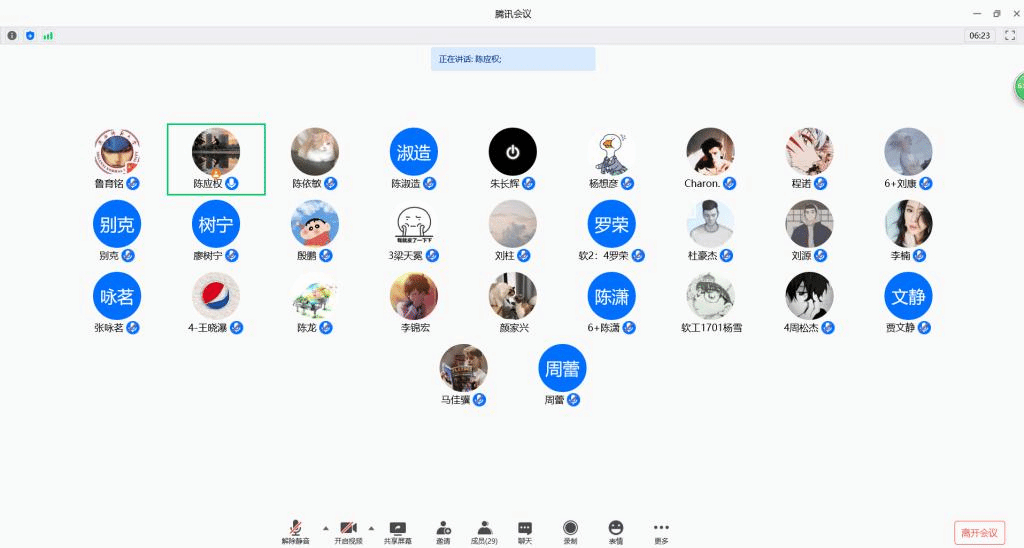Click the 正在讲话 speaking banner
This screenshot has width=1024, height=548.
pos(513,59)
